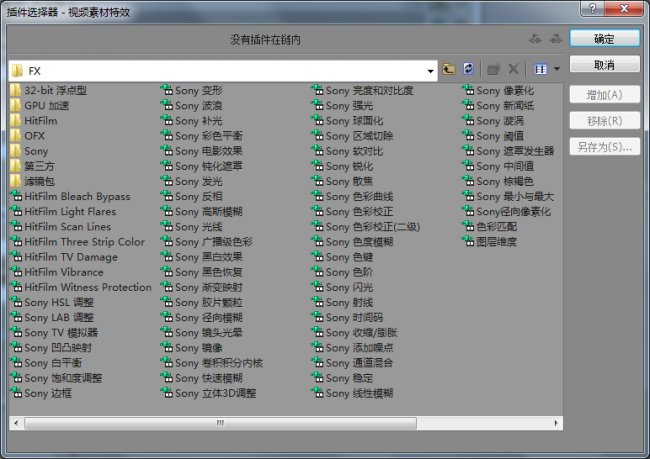
Task: Select the 图层维度 entry
Action: point(490,242)
